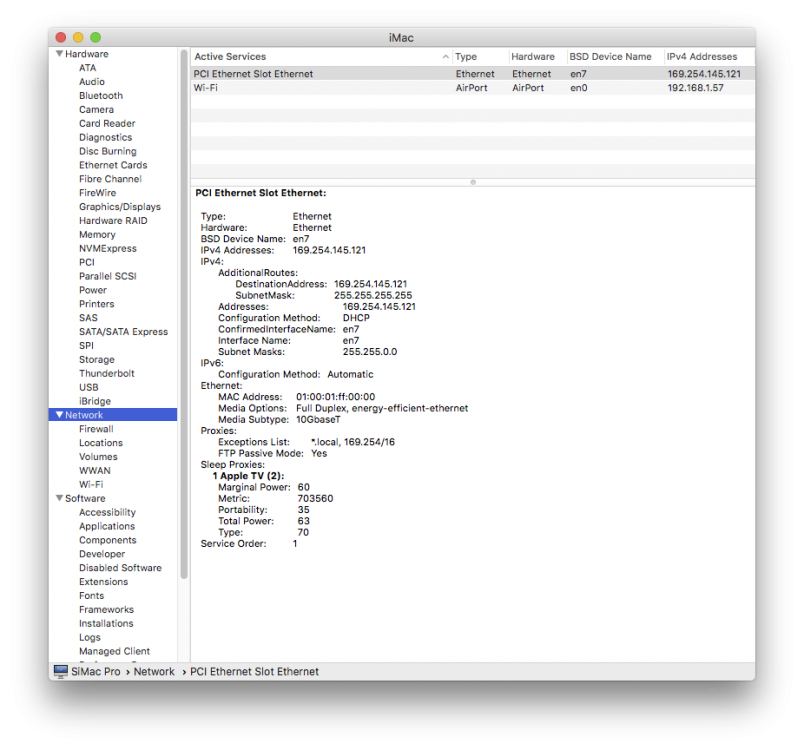Open Installations item
804x750 pixels.
coord(106,623)
